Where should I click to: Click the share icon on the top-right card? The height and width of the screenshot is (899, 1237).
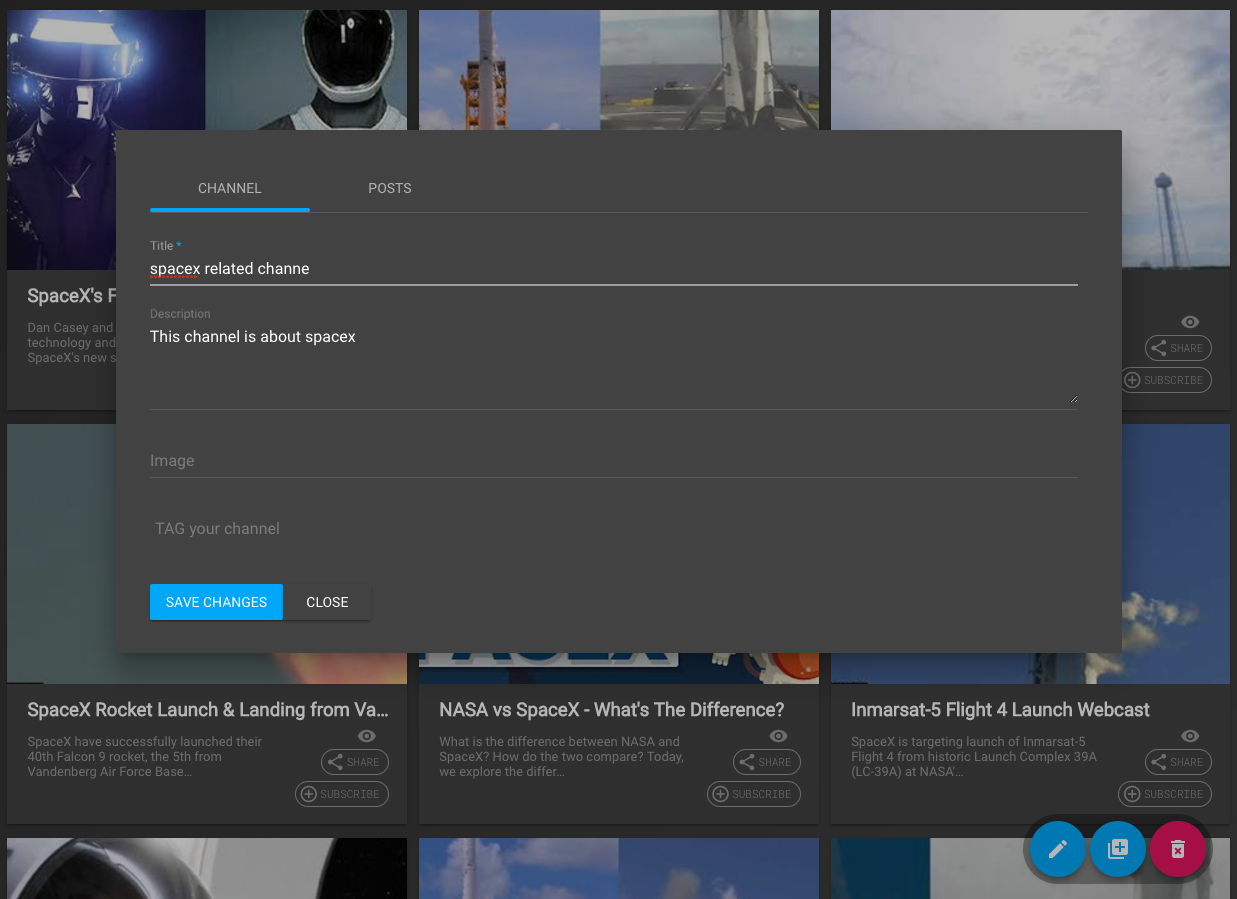1177,348
